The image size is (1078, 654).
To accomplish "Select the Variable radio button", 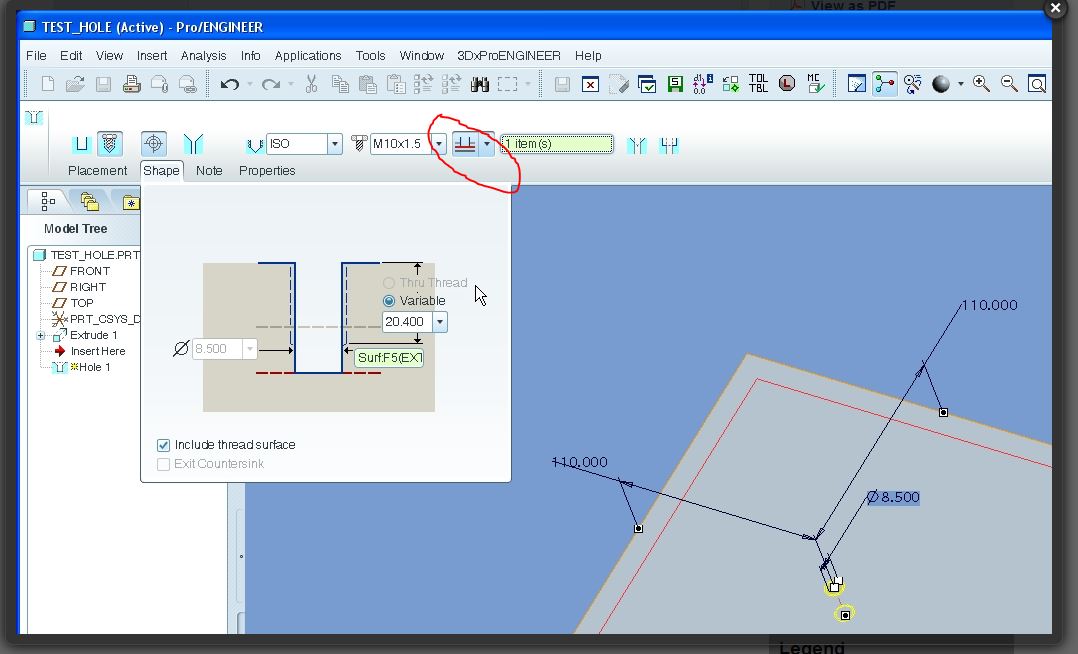I will tap(389, 301).
